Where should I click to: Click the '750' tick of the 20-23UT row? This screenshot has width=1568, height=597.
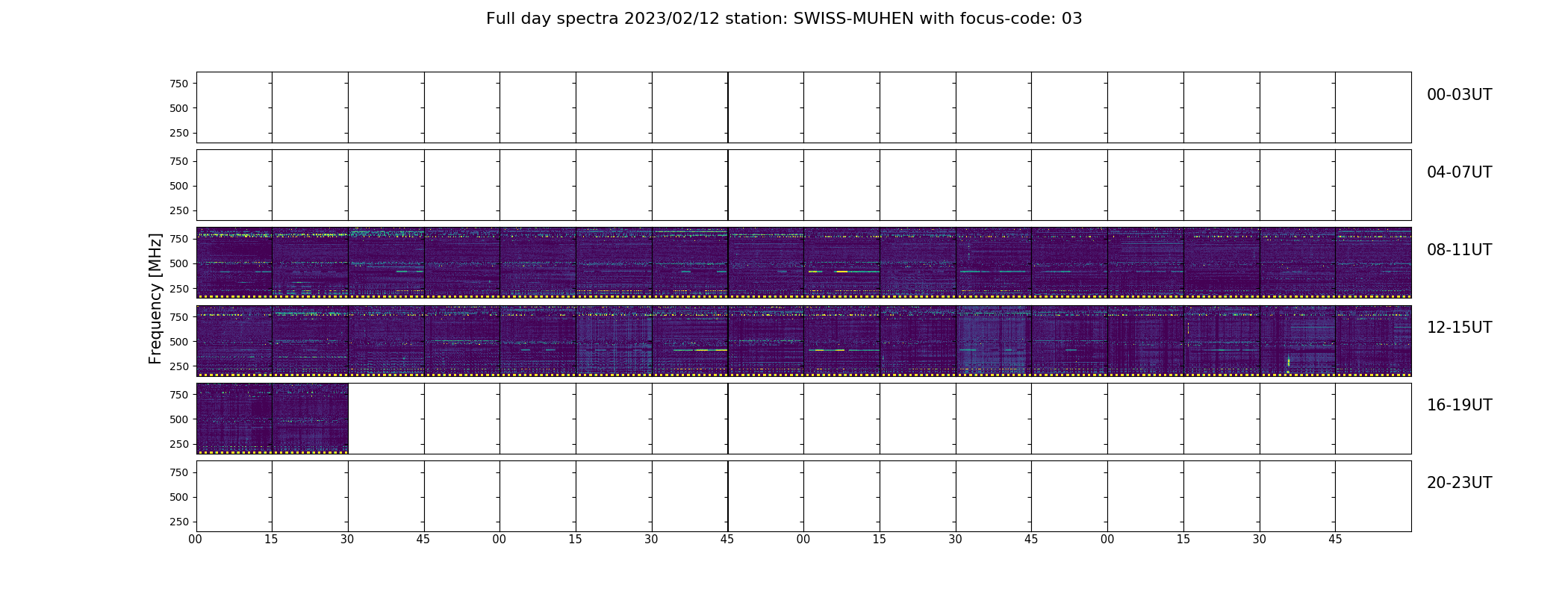[178, 472]
